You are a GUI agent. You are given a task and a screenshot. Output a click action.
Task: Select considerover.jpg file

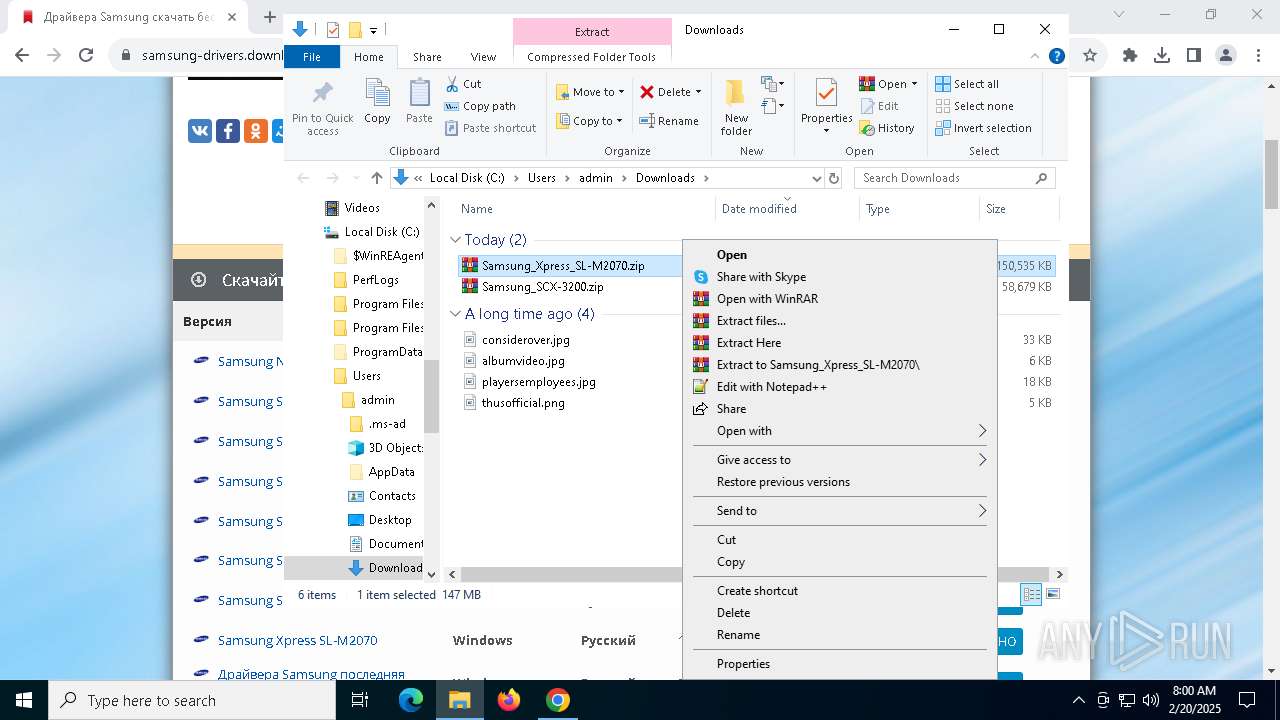(525, 340)
